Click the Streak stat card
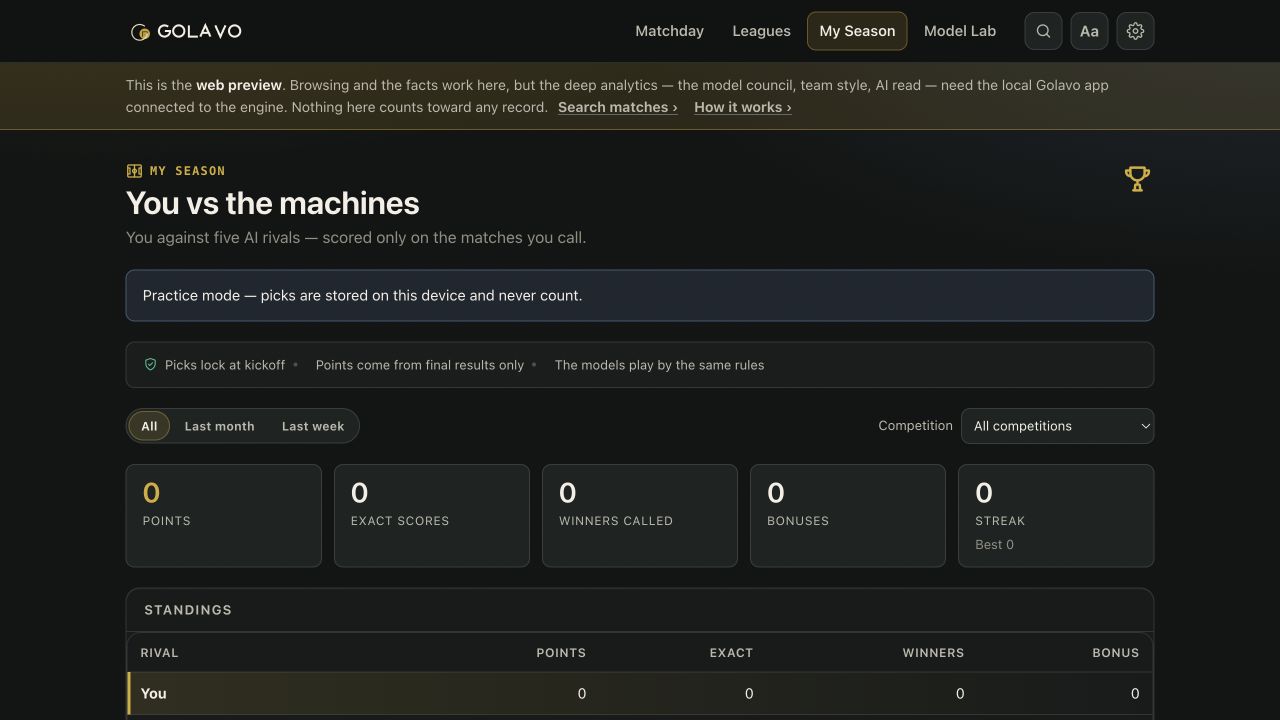Viewport: 1280px width, 720px height. (1056, 515)
